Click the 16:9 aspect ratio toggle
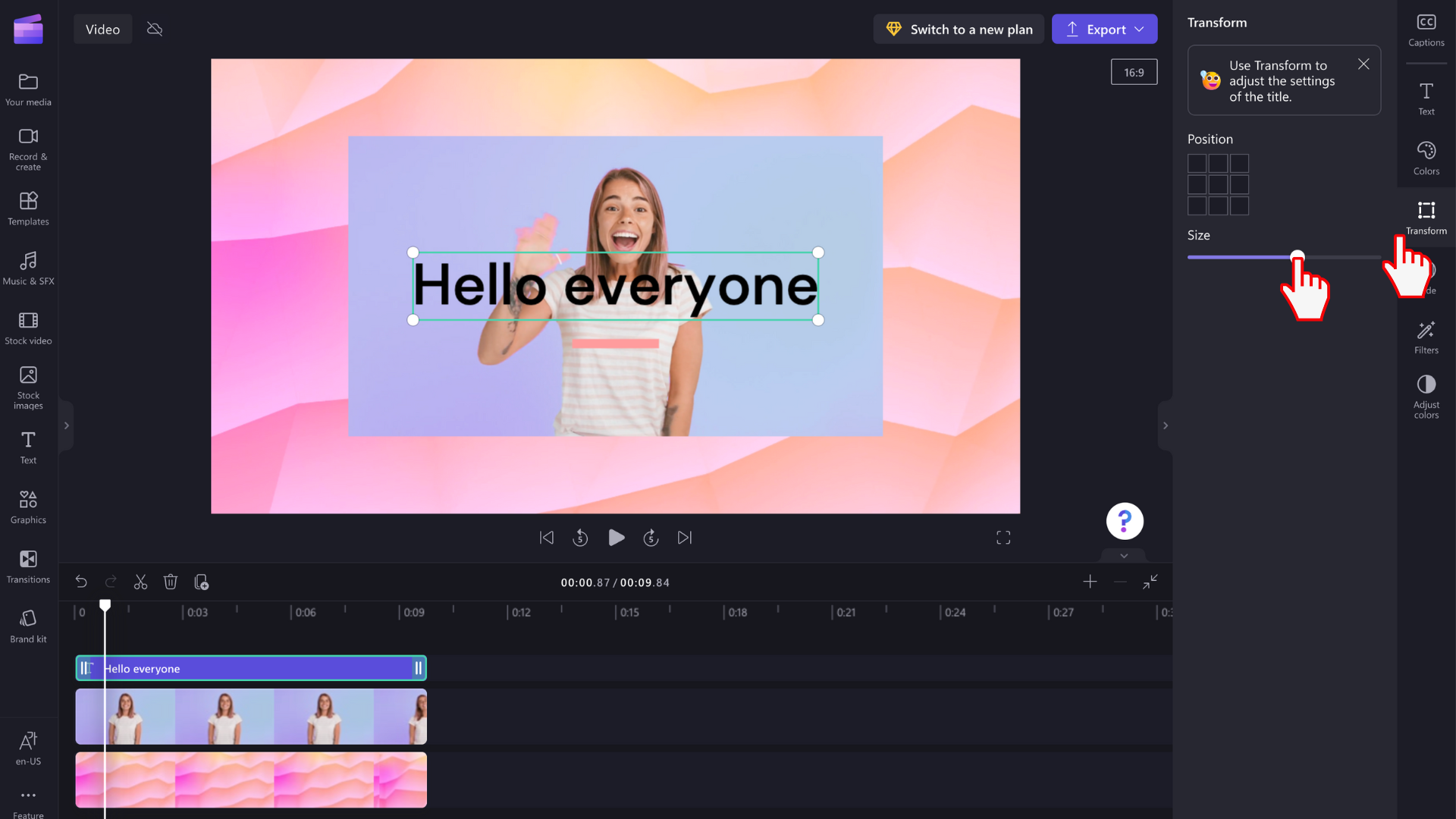 (1134, 72)
